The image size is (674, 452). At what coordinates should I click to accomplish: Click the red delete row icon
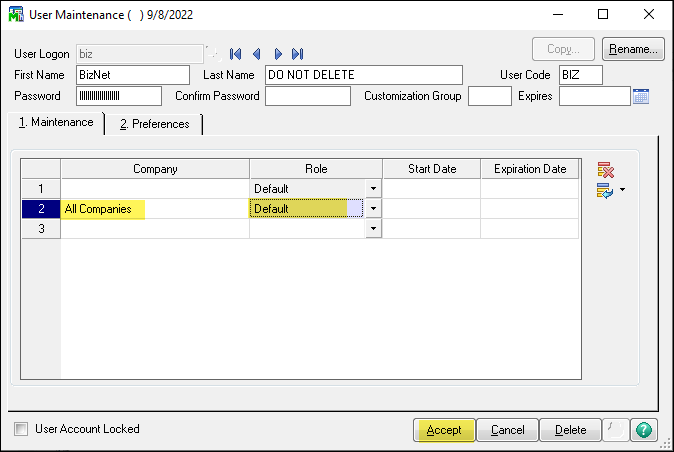pyautogui.click(x=605, y=170)
